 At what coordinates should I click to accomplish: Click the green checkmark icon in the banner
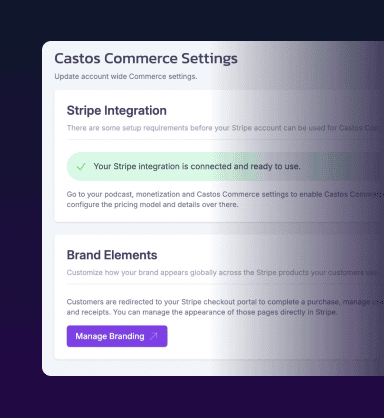(81, 166)
